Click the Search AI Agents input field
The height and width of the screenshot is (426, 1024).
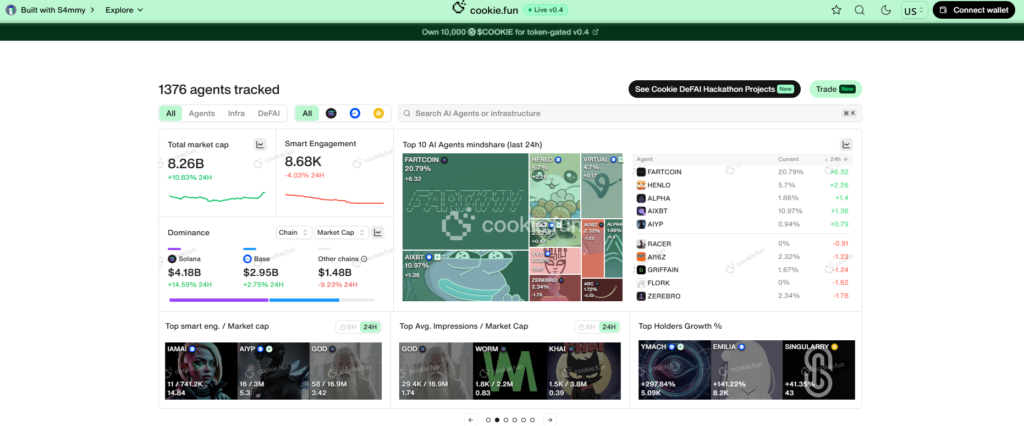point(630,113)
